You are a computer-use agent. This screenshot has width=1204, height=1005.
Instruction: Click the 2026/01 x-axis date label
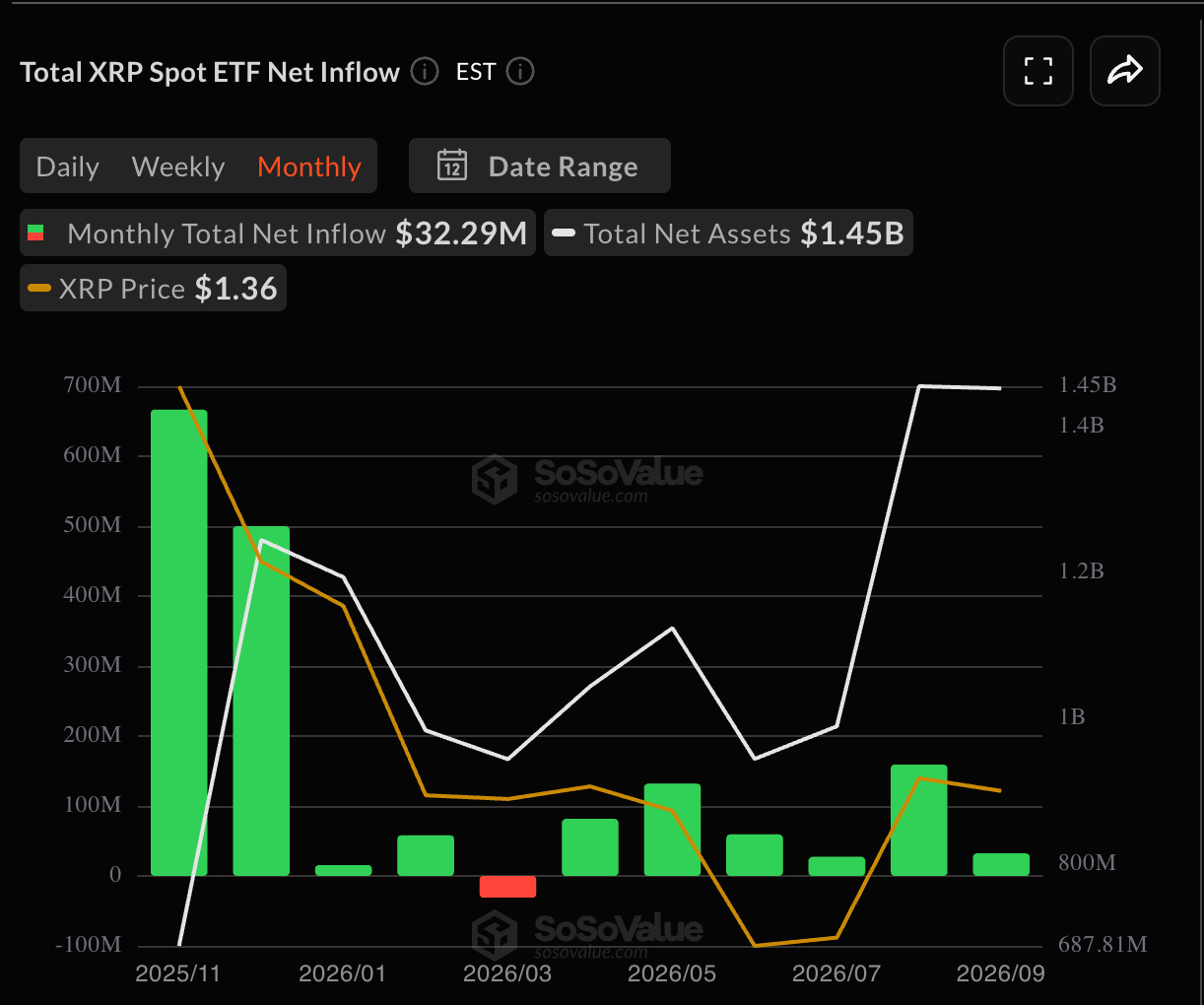pyautogui.click(x=342, y=974)
